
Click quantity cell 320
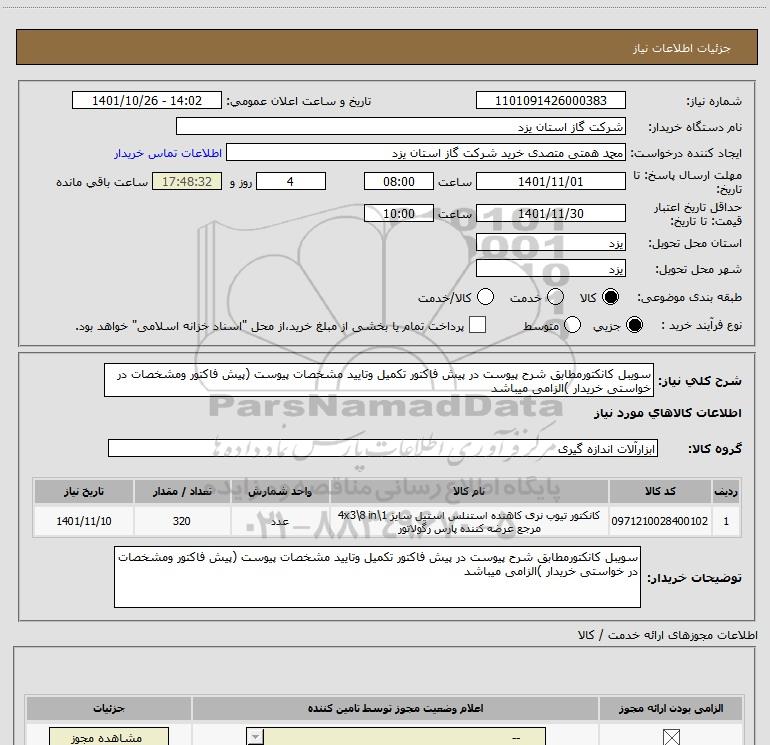click(182, 521)
